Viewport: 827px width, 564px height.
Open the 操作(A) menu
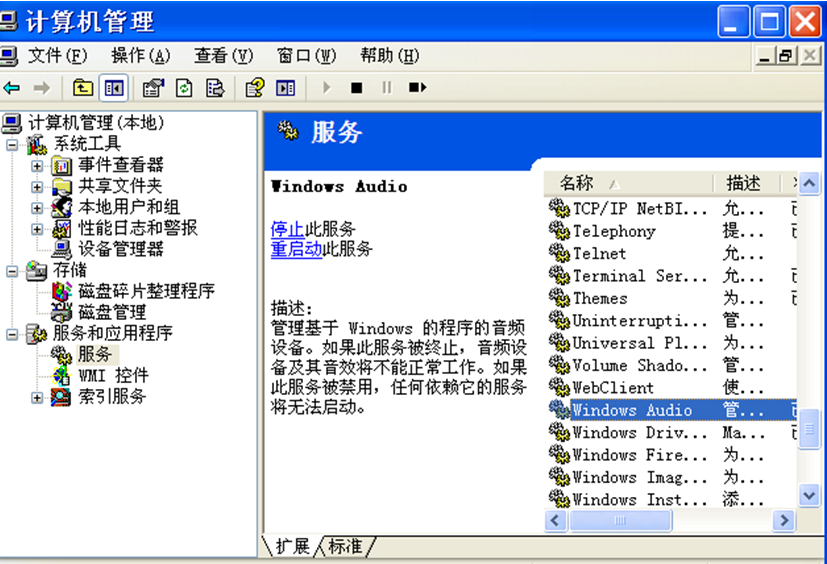(140, 56)
